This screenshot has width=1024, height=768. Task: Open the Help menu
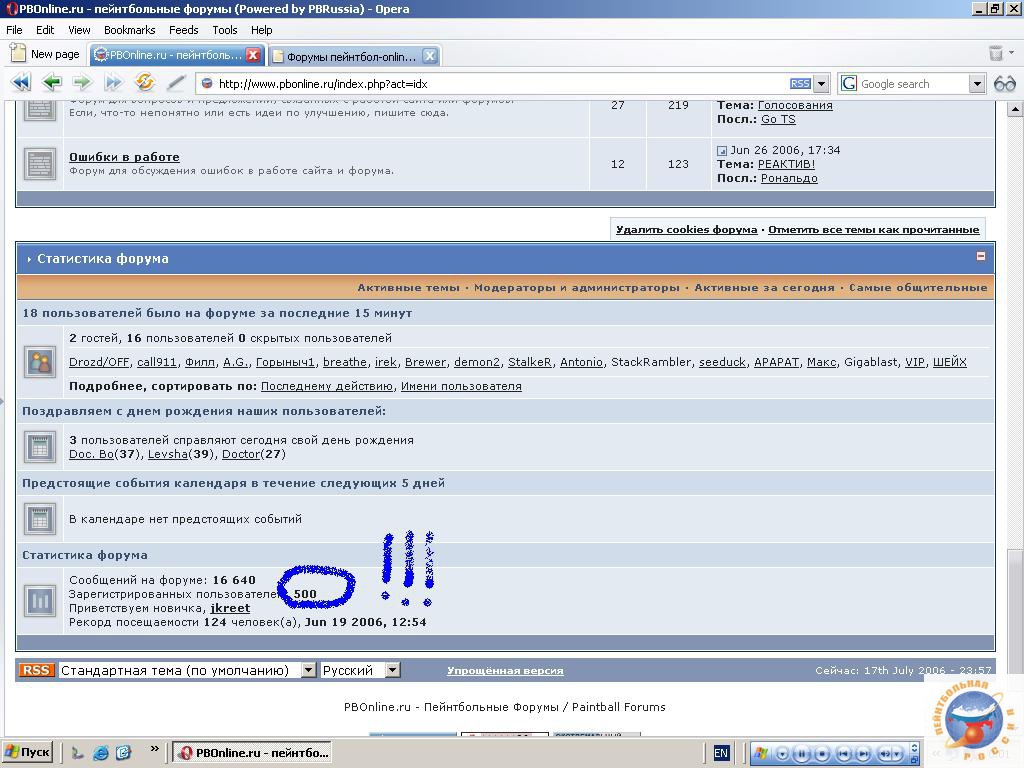pos(261,30)
